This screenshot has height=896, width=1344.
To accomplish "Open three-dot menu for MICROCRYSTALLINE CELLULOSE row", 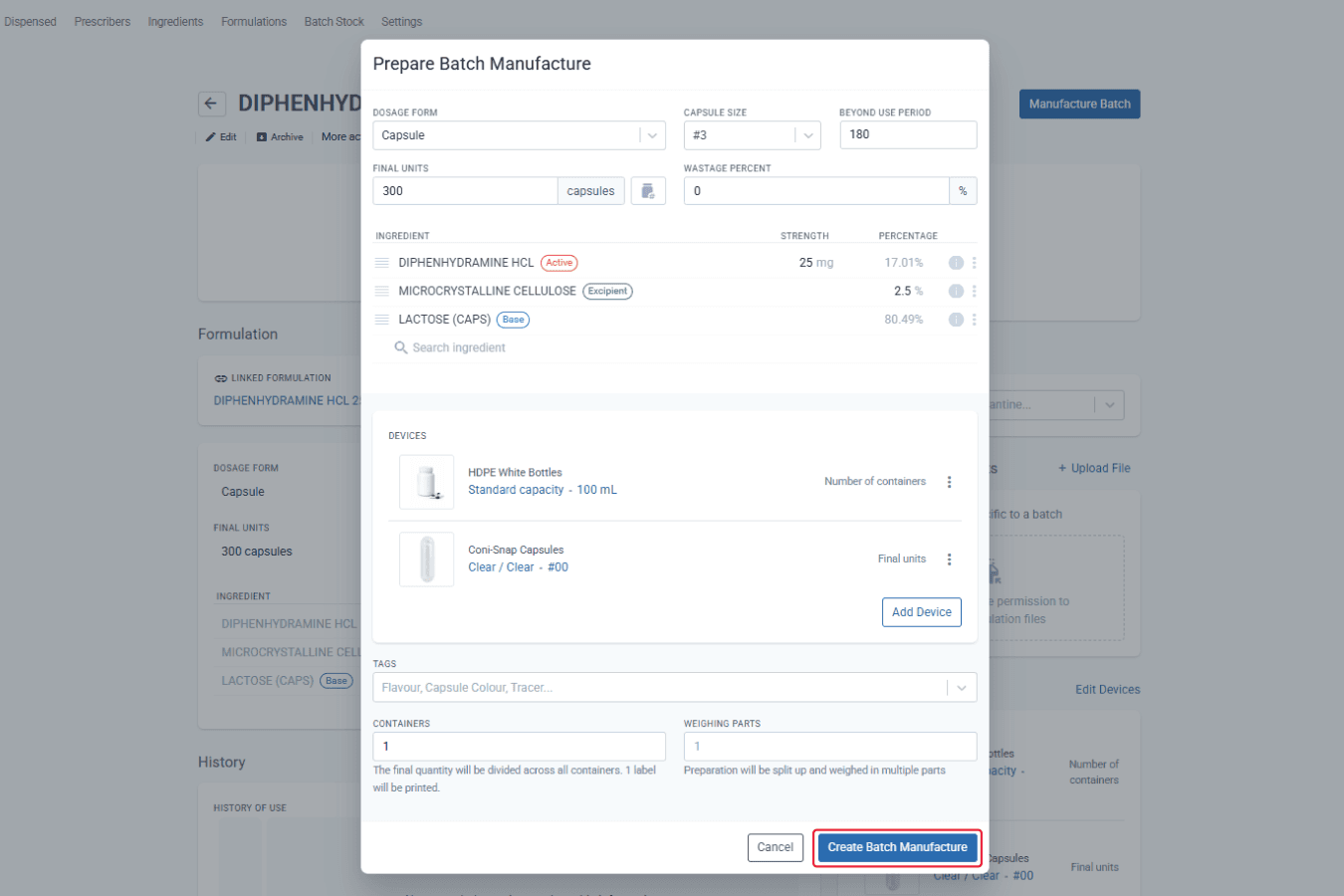I will pyautogui.click(x=974, y=292).
